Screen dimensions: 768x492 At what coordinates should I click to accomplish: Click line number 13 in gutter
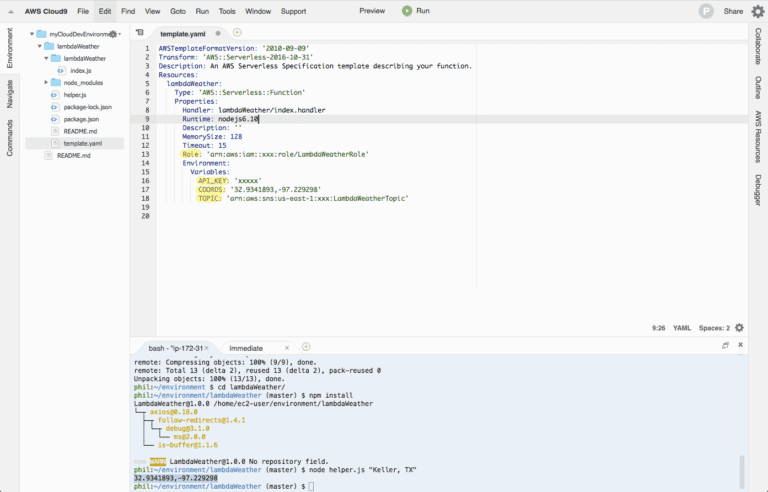[x=145, y=154]
